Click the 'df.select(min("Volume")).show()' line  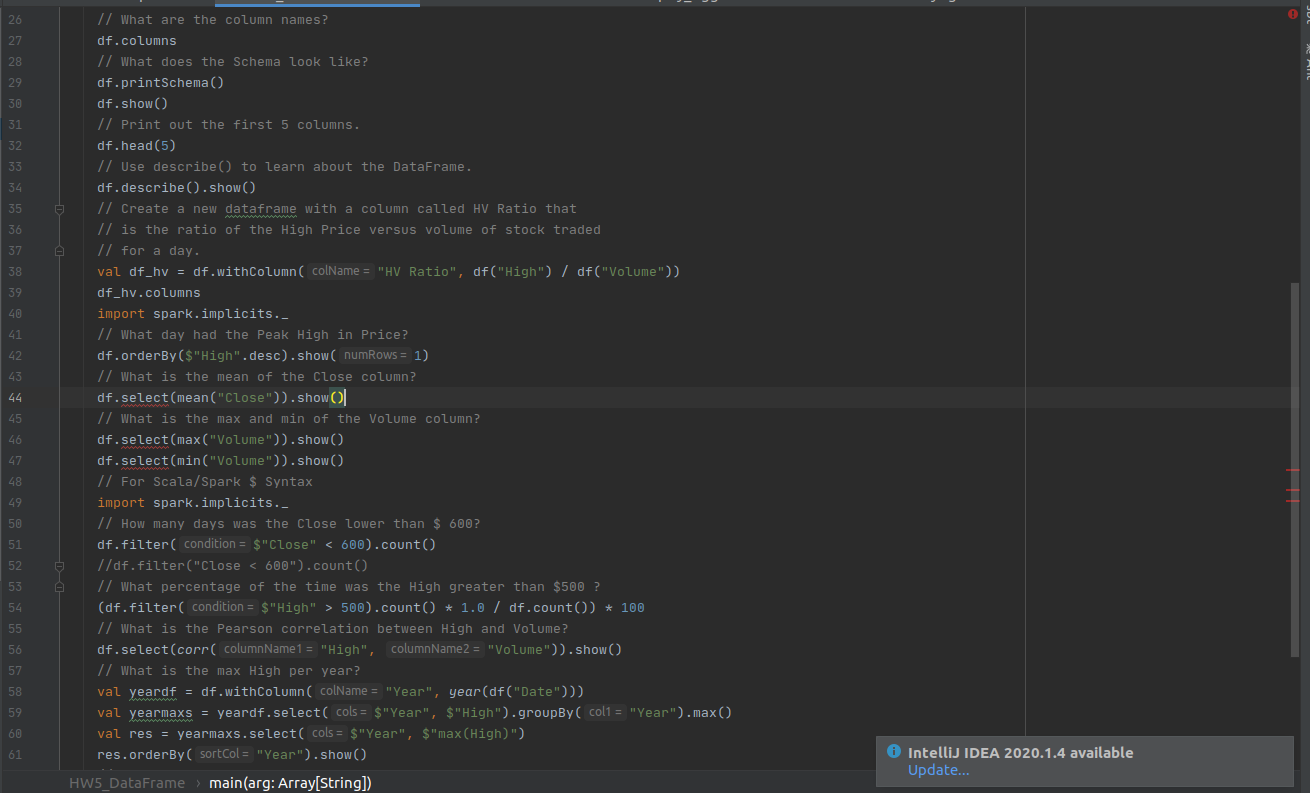[221, 461]
